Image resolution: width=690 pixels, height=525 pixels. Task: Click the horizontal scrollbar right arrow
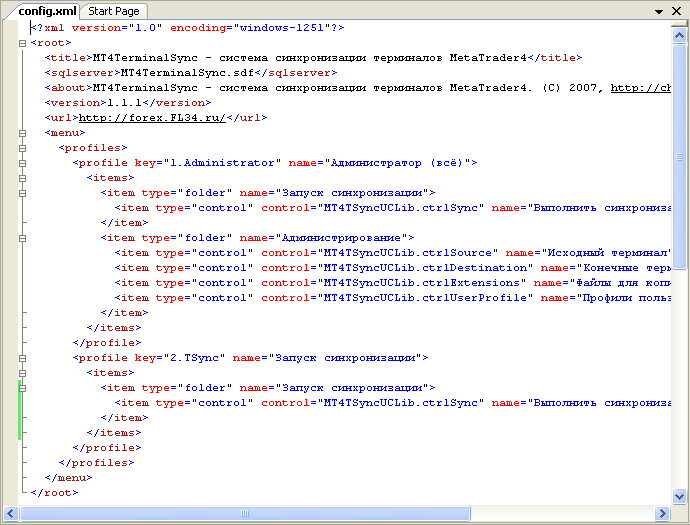(661, 513)
